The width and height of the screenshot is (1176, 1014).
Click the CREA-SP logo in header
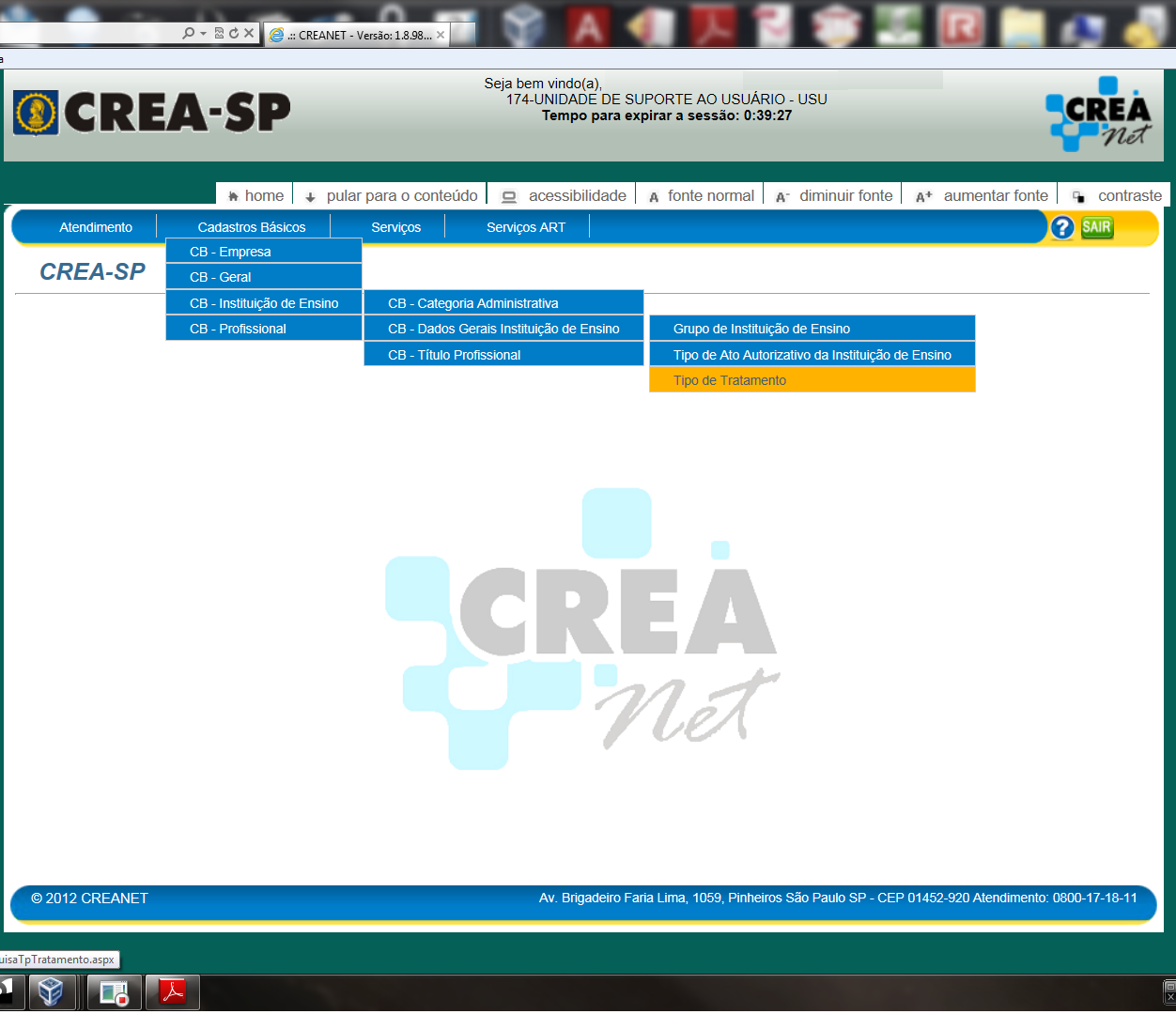coord(152,114)
